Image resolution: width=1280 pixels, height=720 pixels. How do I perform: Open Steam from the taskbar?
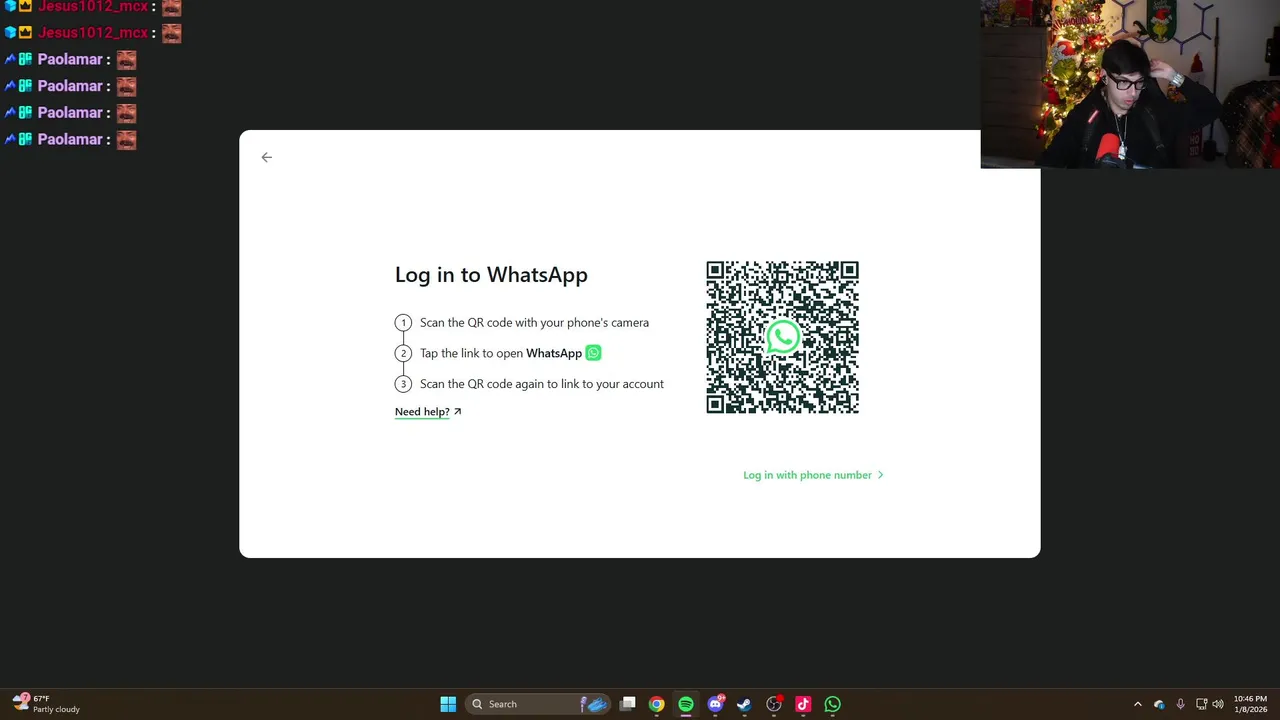(x=744, y=704)
